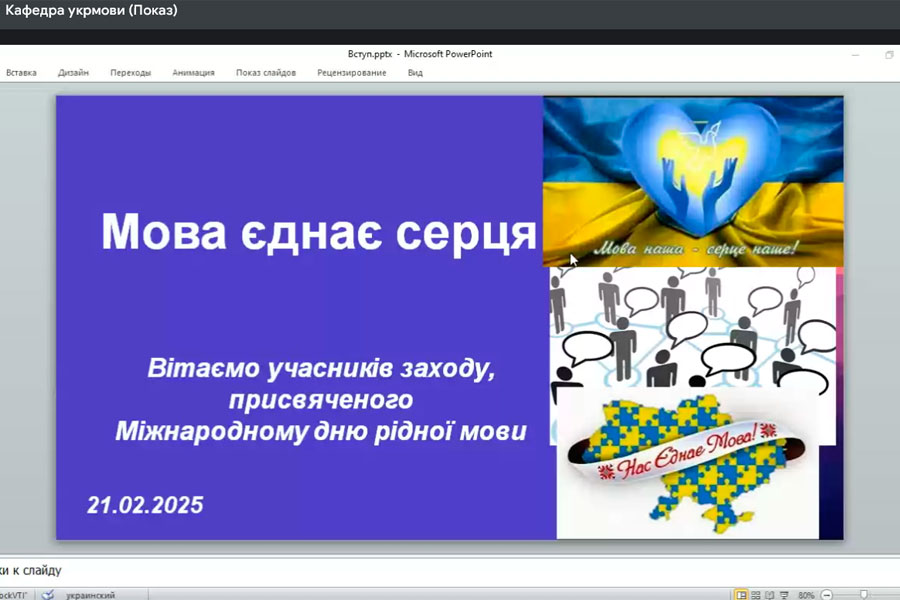This screenshot has height=600, width=900.
Task: Switch to the Вид tab
Action: tap(415, 73)
